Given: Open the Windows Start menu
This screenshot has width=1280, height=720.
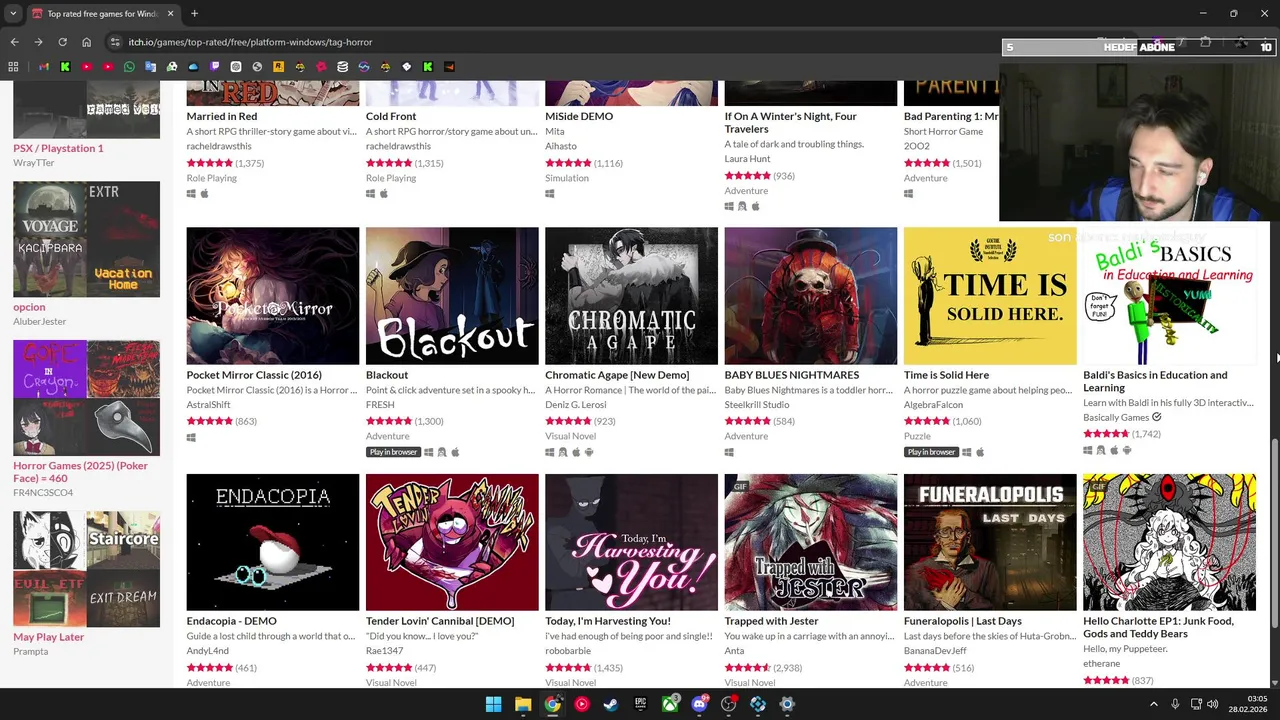Looking at the screenshot, I should 493,704.
